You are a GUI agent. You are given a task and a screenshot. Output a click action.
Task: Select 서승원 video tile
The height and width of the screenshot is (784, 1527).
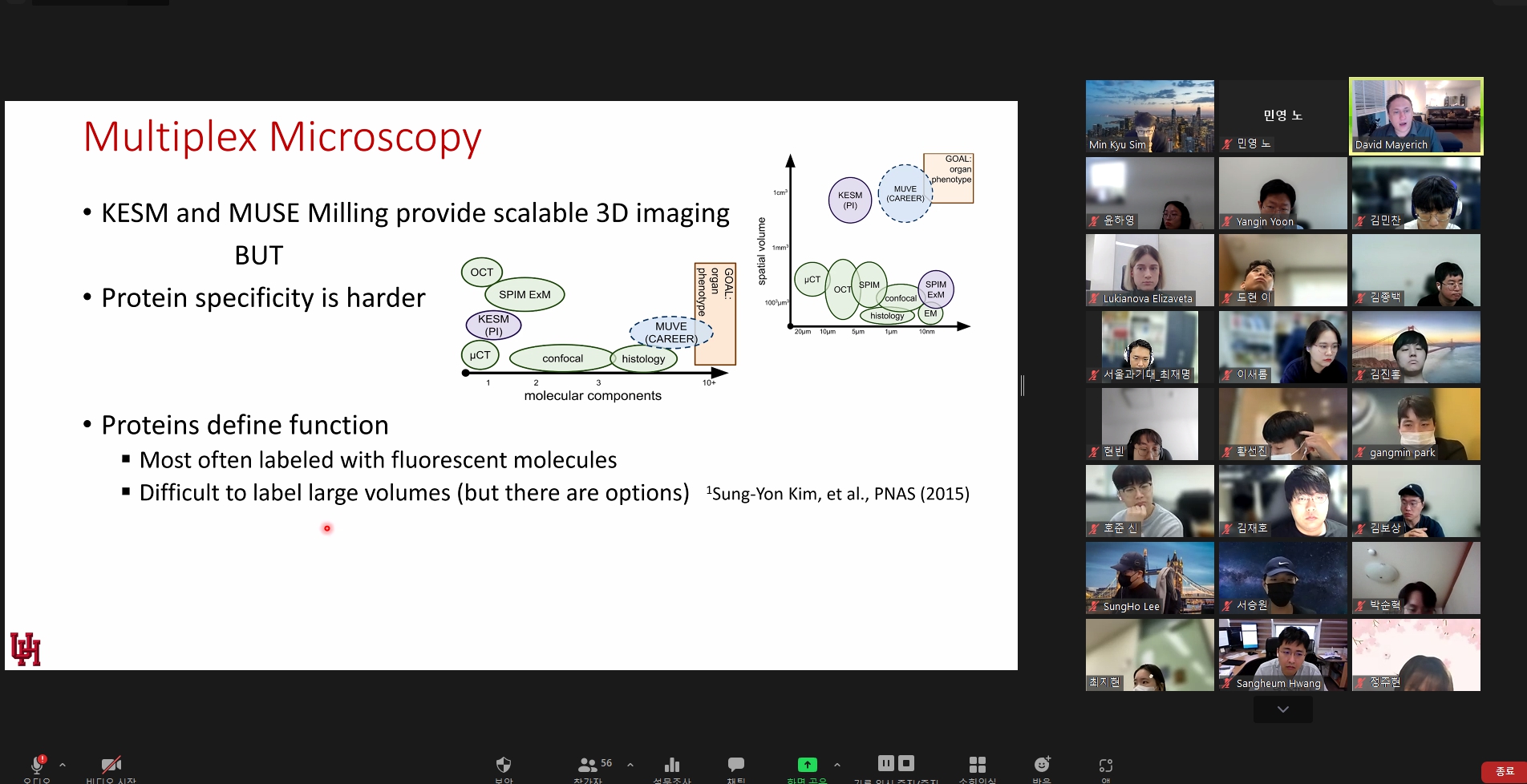click(1283, 578)
